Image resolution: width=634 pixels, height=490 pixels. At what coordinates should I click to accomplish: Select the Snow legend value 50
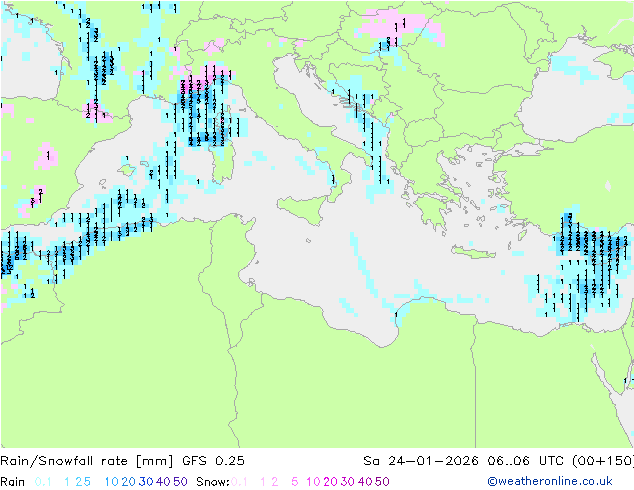tap(383, 482)
